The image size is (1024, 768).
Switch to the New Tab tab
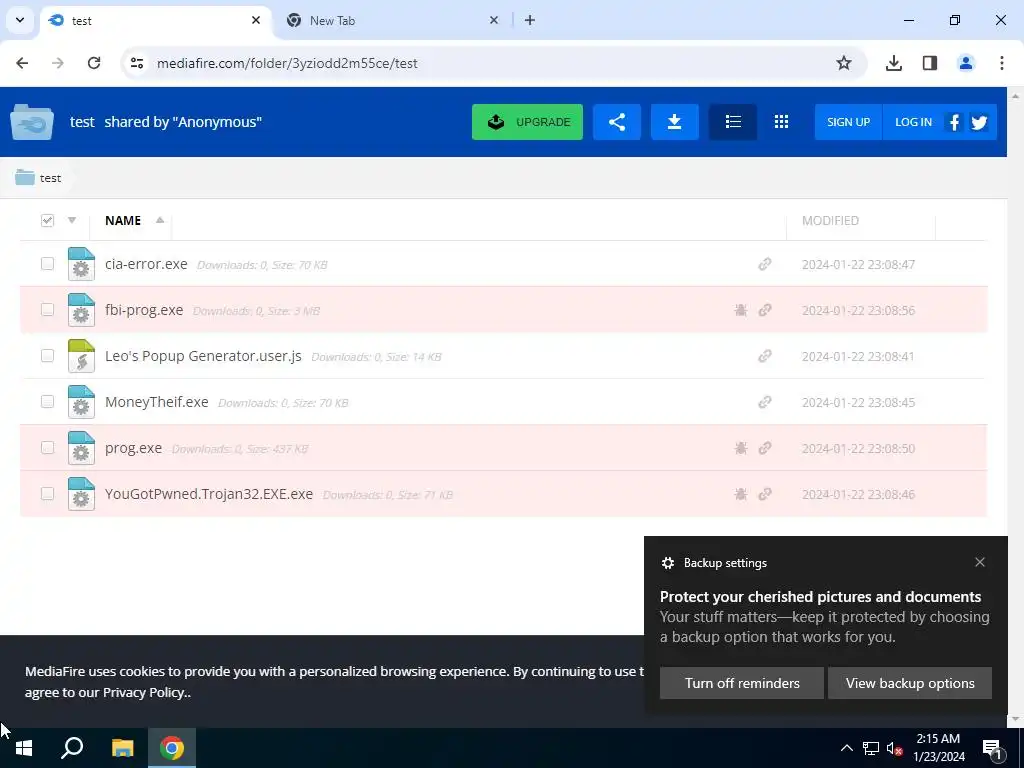coord(392,20)
